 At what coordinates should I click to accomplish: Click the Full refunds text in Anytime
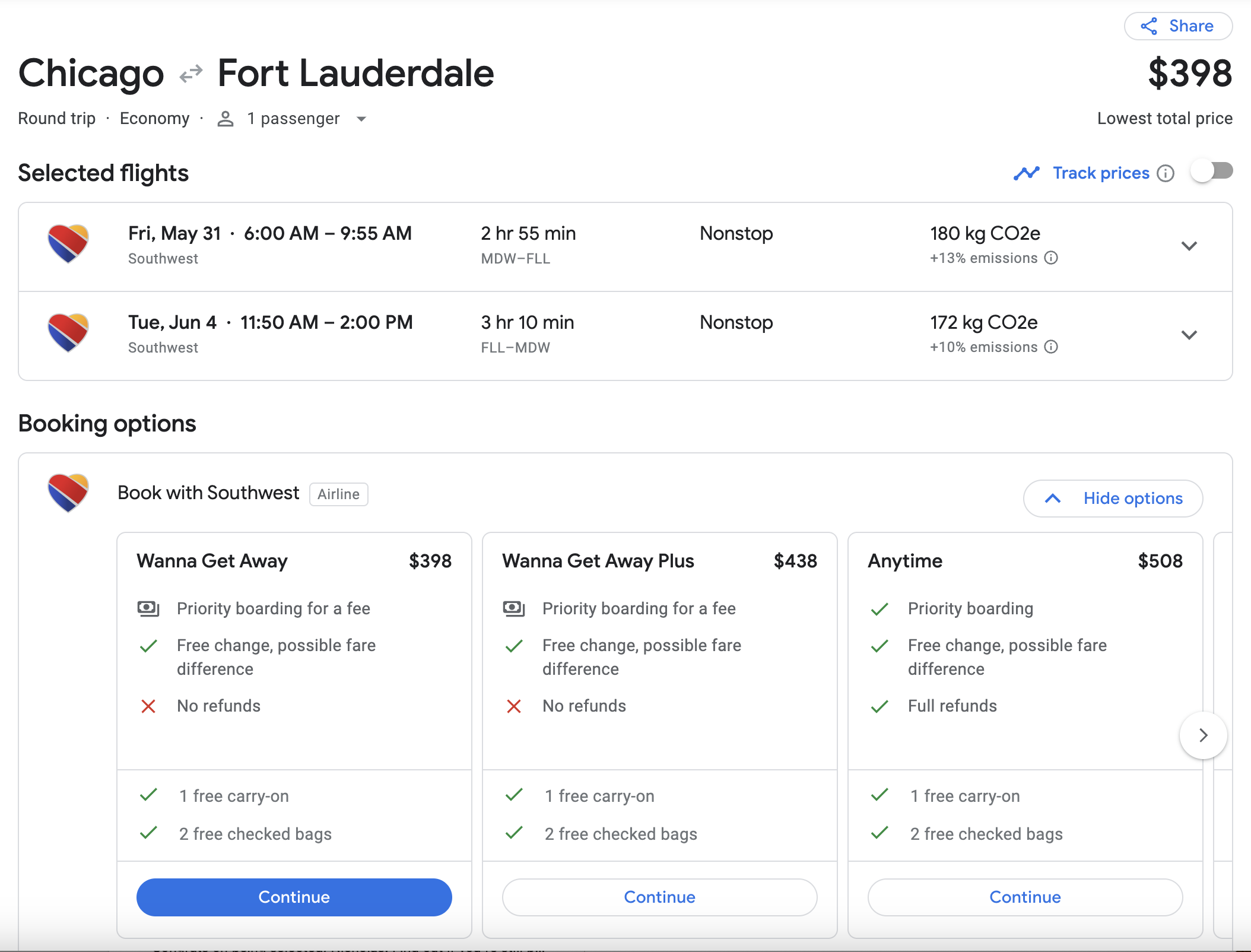click(952, 706)
